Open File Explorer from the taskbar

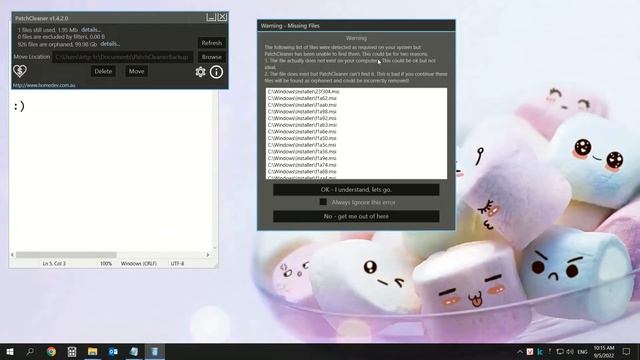pyautogui.click(x=93, y=351)
